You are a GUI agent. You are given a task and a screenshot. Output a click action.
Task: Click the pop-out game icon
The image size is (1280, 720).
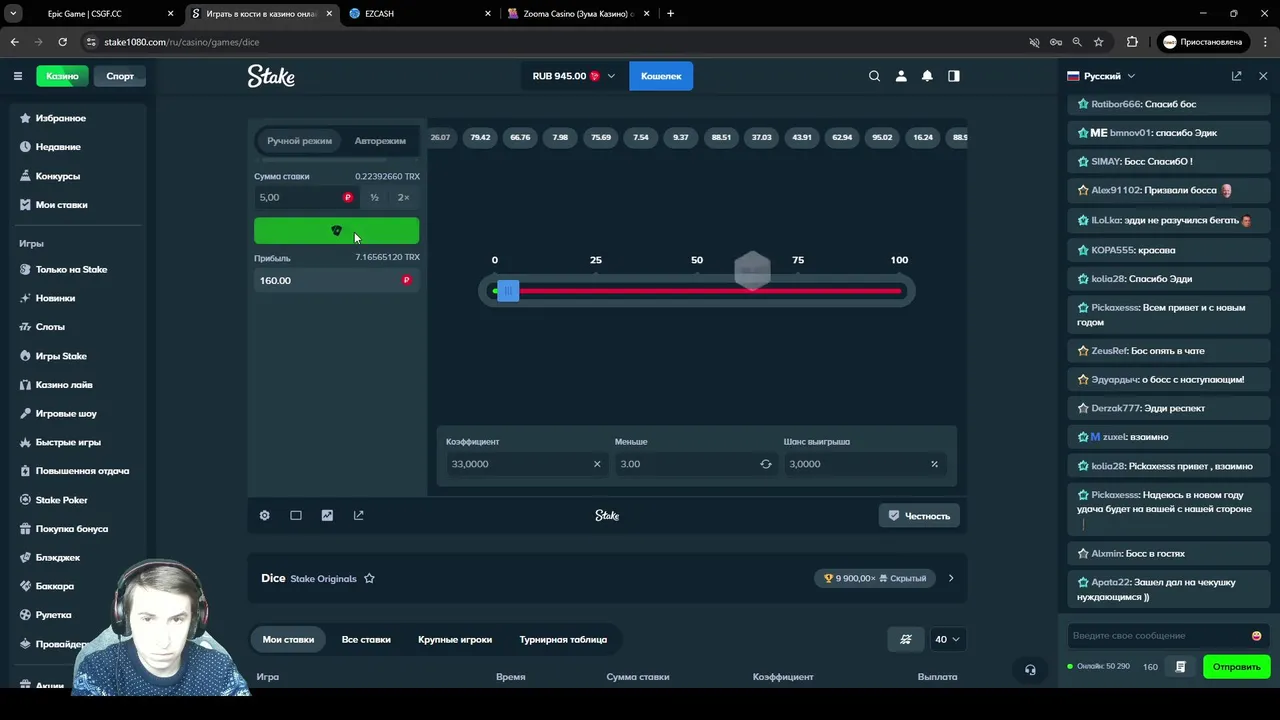(358, 515)
